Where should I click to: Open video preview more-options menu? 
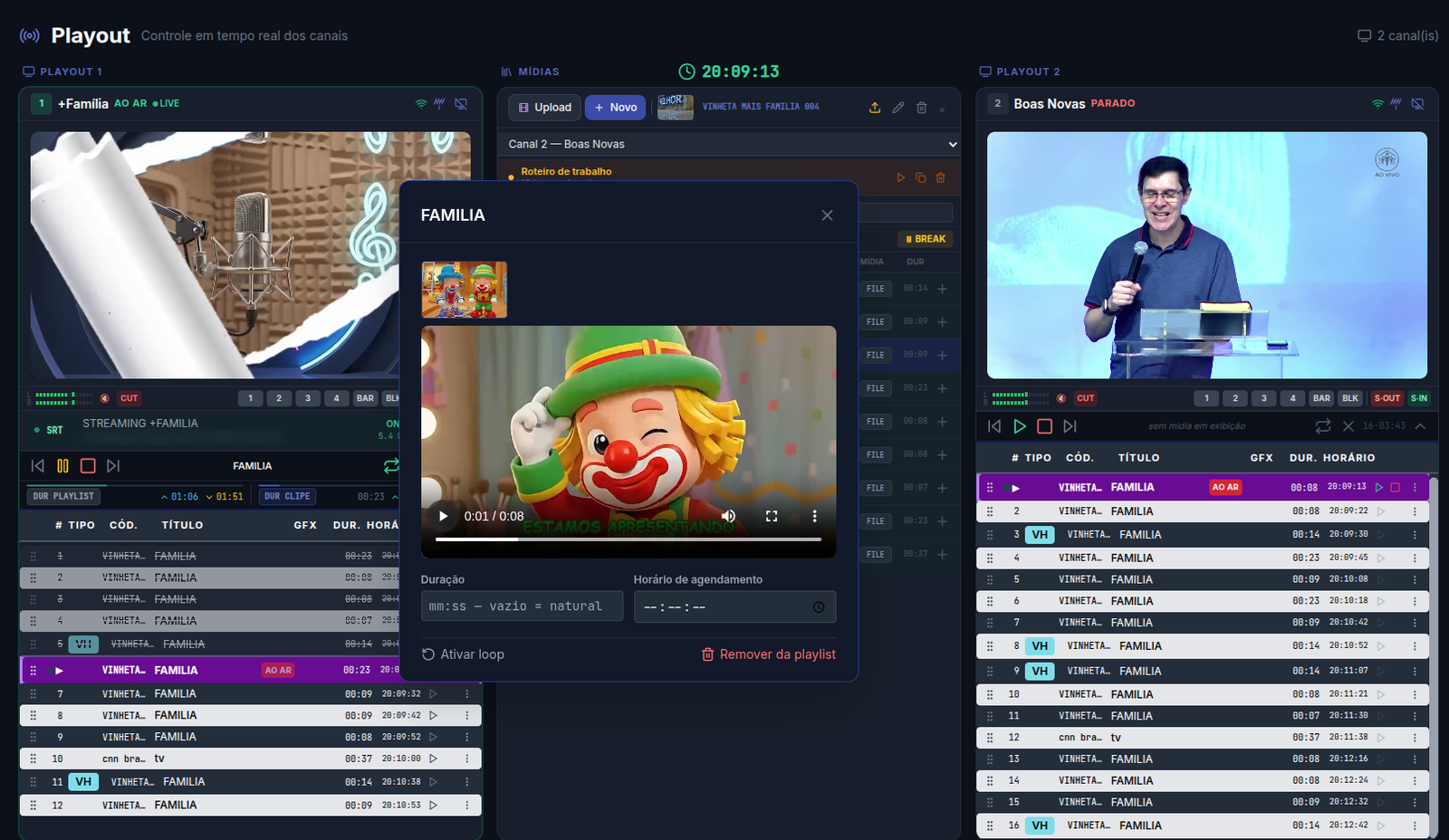coord(814,516)
